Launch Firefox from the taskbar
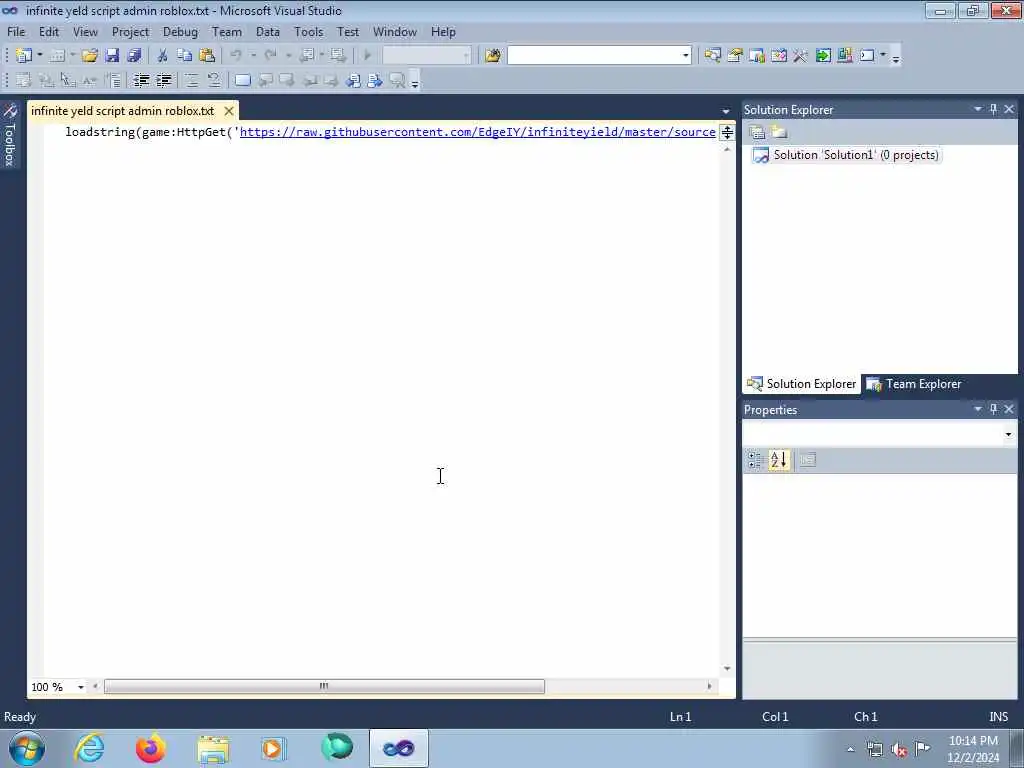The height and width of the screenshot is (768, 1024). click(150, 748)
